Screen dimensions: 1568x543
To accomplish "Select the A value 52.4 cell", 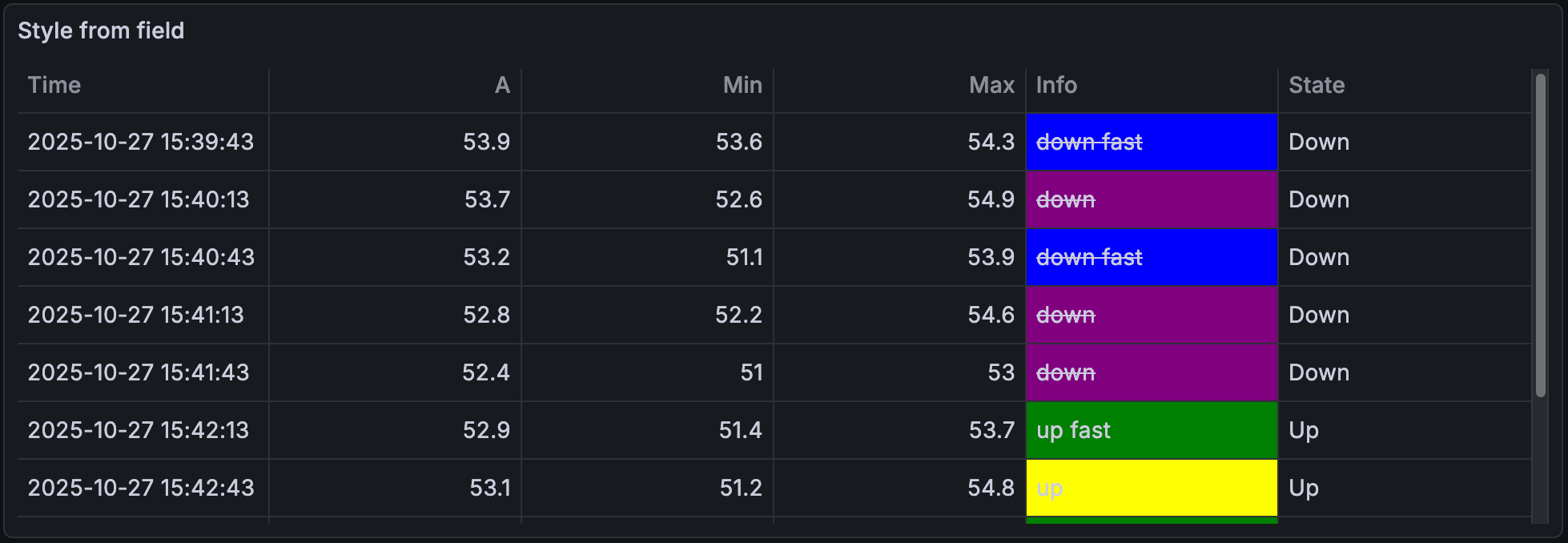I will (x=485, y=373).
